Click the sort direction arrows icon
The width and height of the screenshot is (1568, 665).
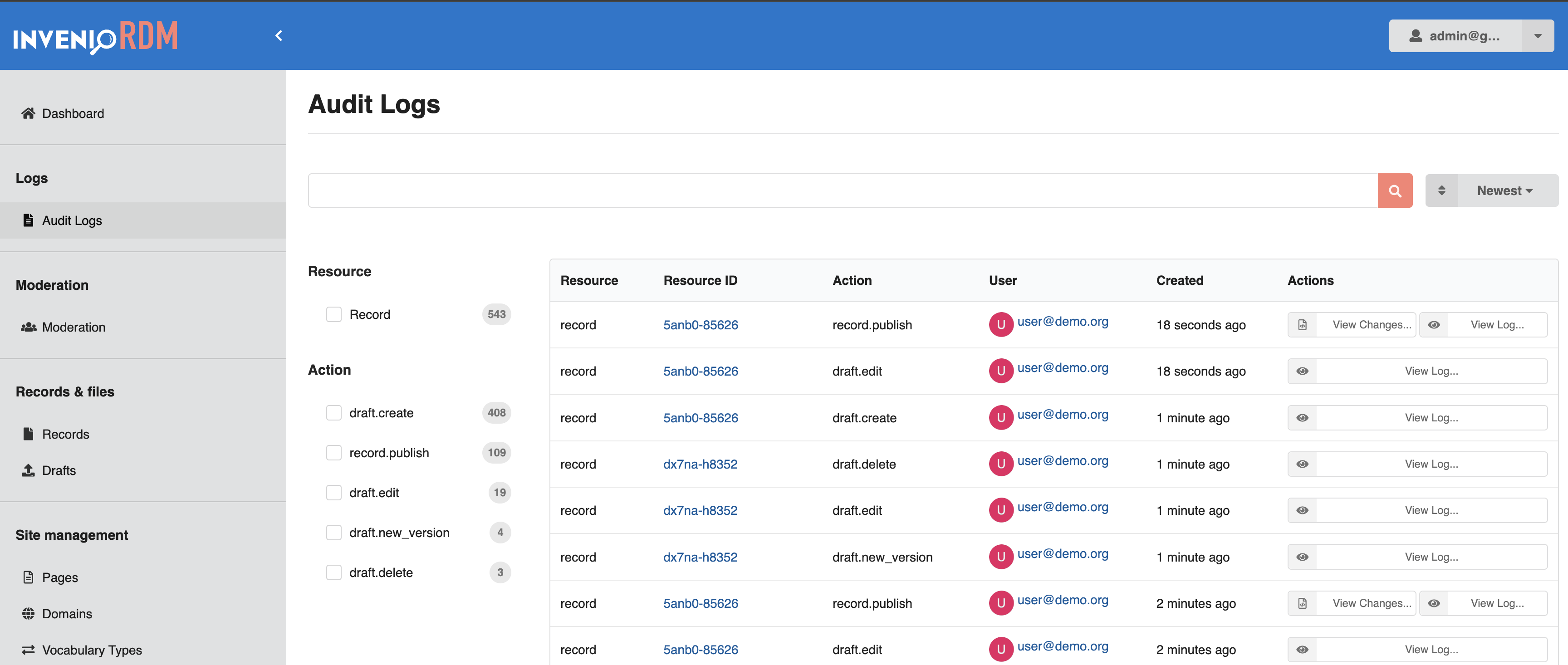[x=1441, y=191]
